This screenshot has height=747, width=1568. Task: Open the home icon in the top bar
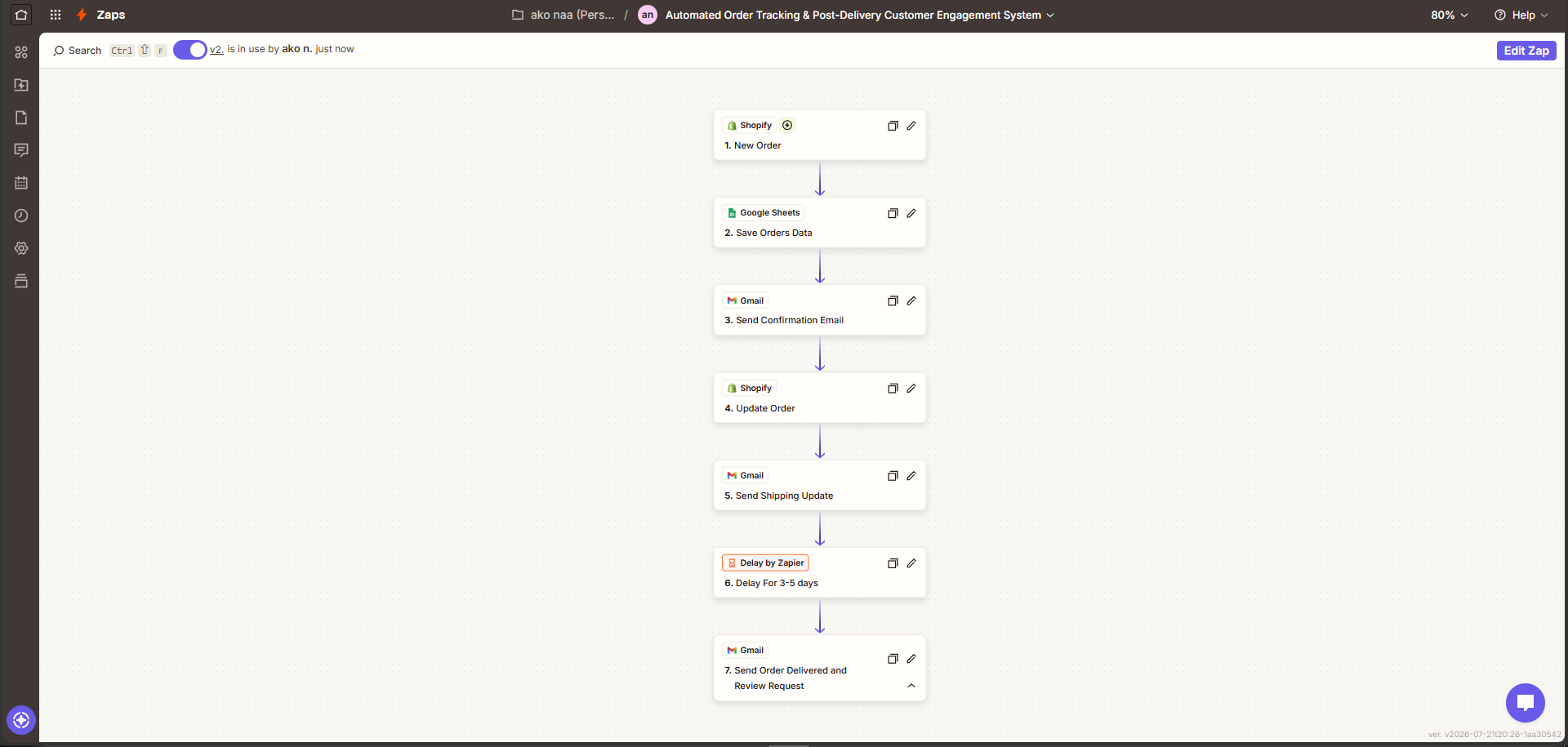(x=21, y=15)
